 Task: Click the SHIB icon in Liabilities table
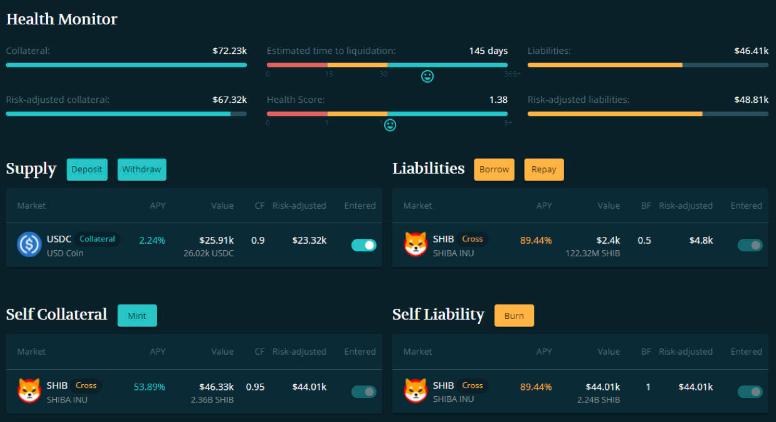point(415,244)
